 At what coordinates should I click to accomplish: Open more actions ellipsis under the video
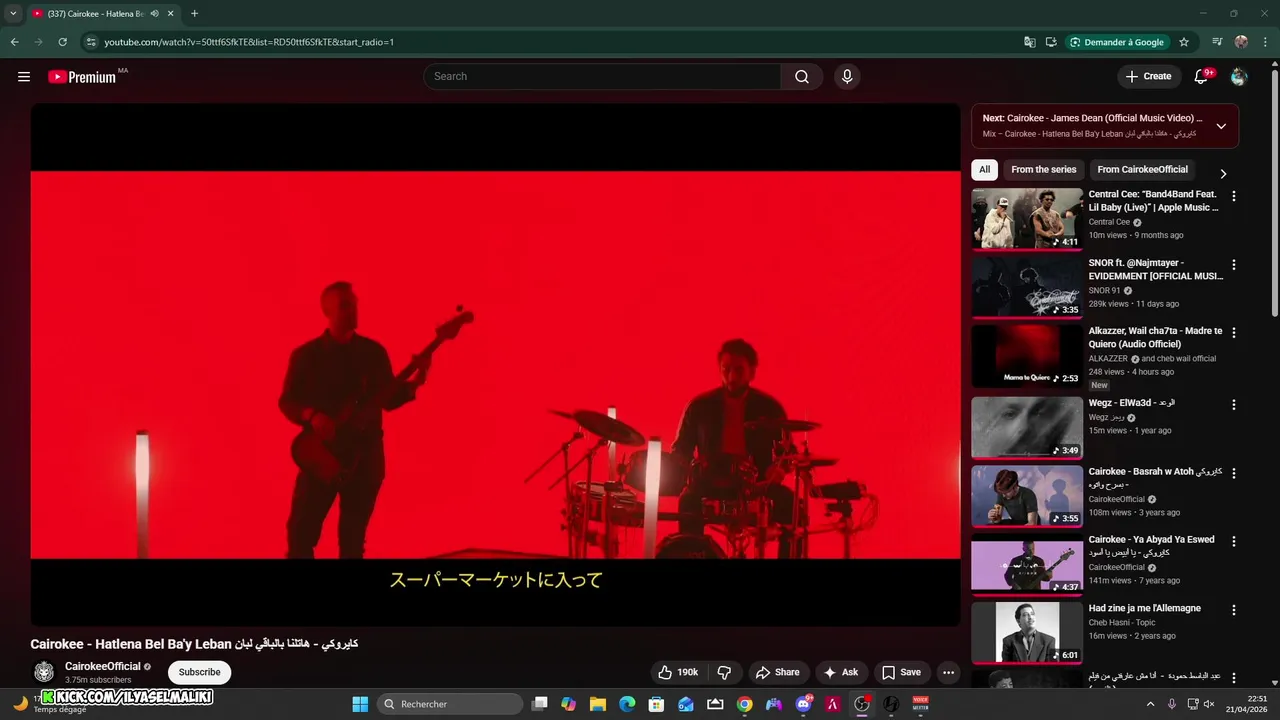coord(948,672)
